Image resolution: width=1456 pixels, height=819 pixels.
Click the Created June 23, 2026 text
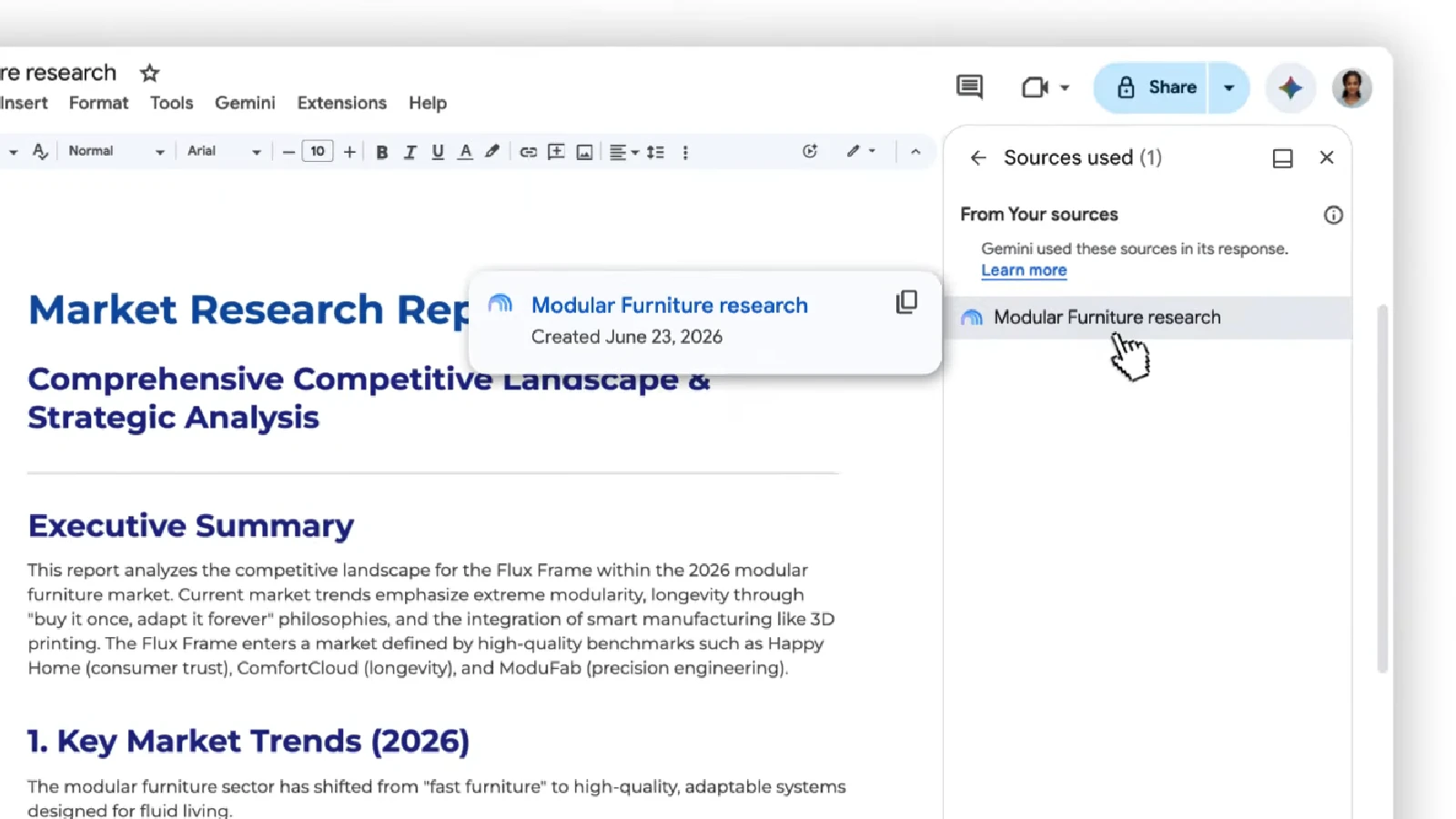coord(627,337)
